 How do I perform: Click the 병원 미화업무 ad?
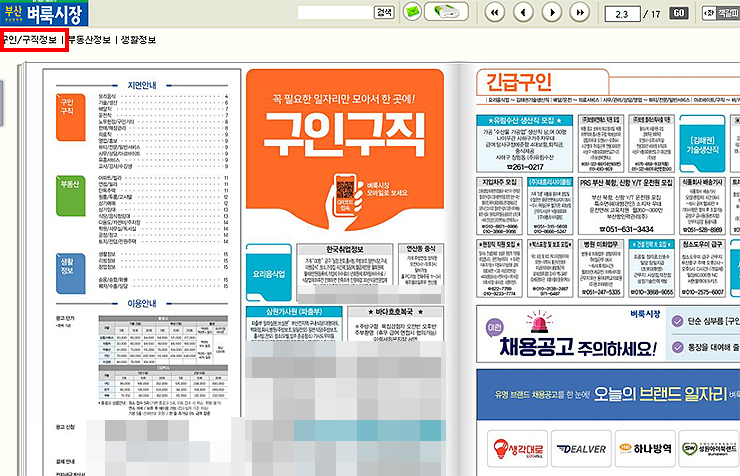tap(601, 268)
